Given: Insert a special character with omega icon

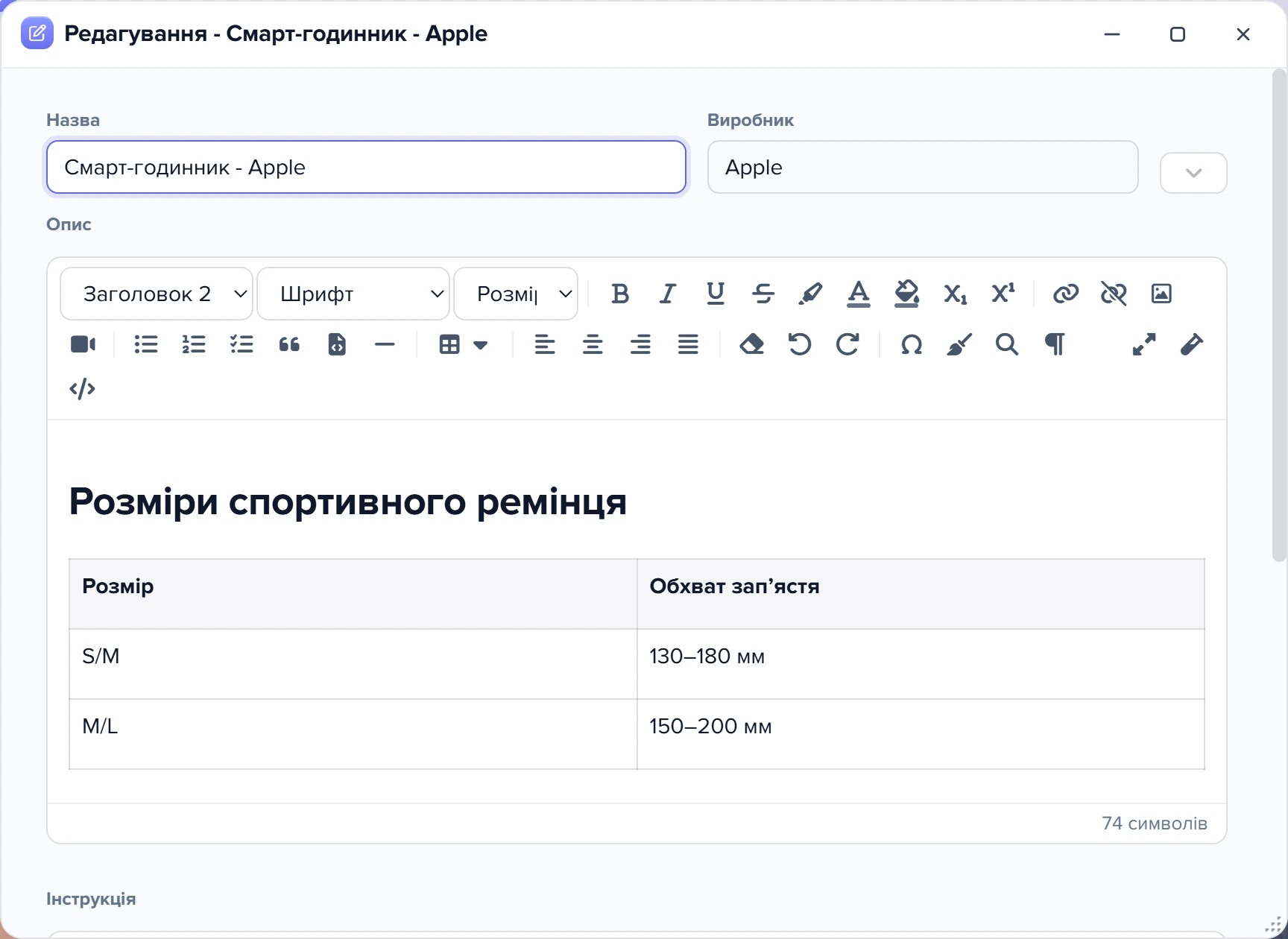Looking at the screenshot, I should pyautogui.click(x=911, y=344).
